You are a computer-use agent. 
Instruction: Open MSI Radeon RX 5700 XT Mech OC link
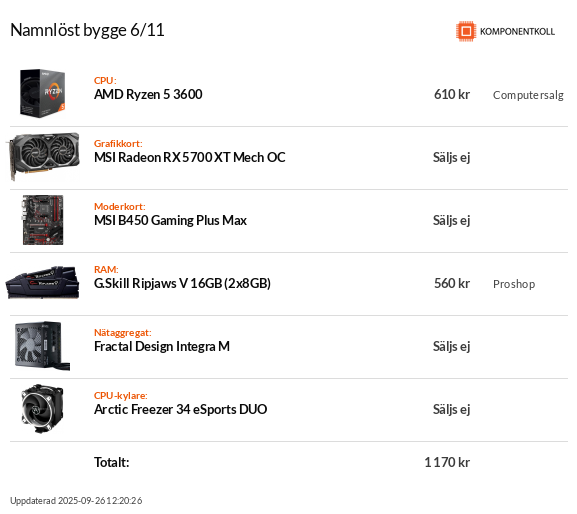coord(190,157)
